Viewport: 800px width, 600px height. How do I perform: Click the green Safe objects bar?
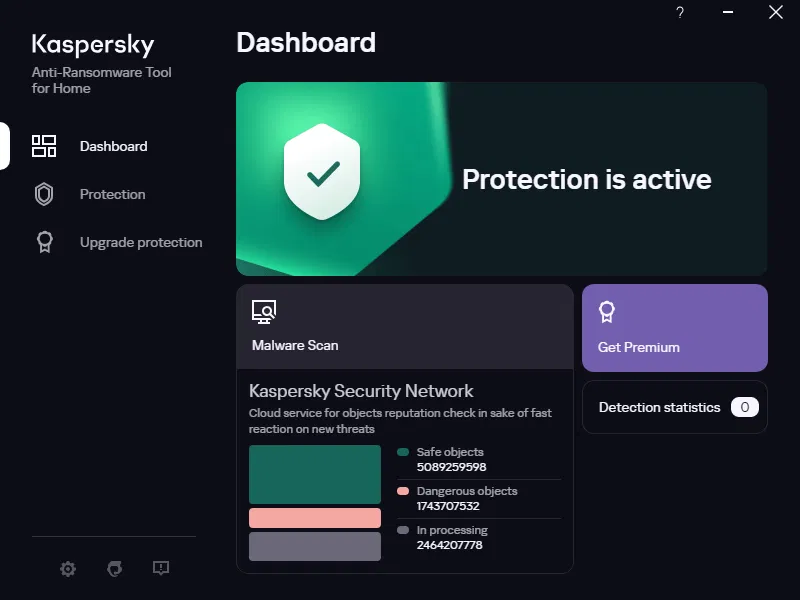pos(315,474)
